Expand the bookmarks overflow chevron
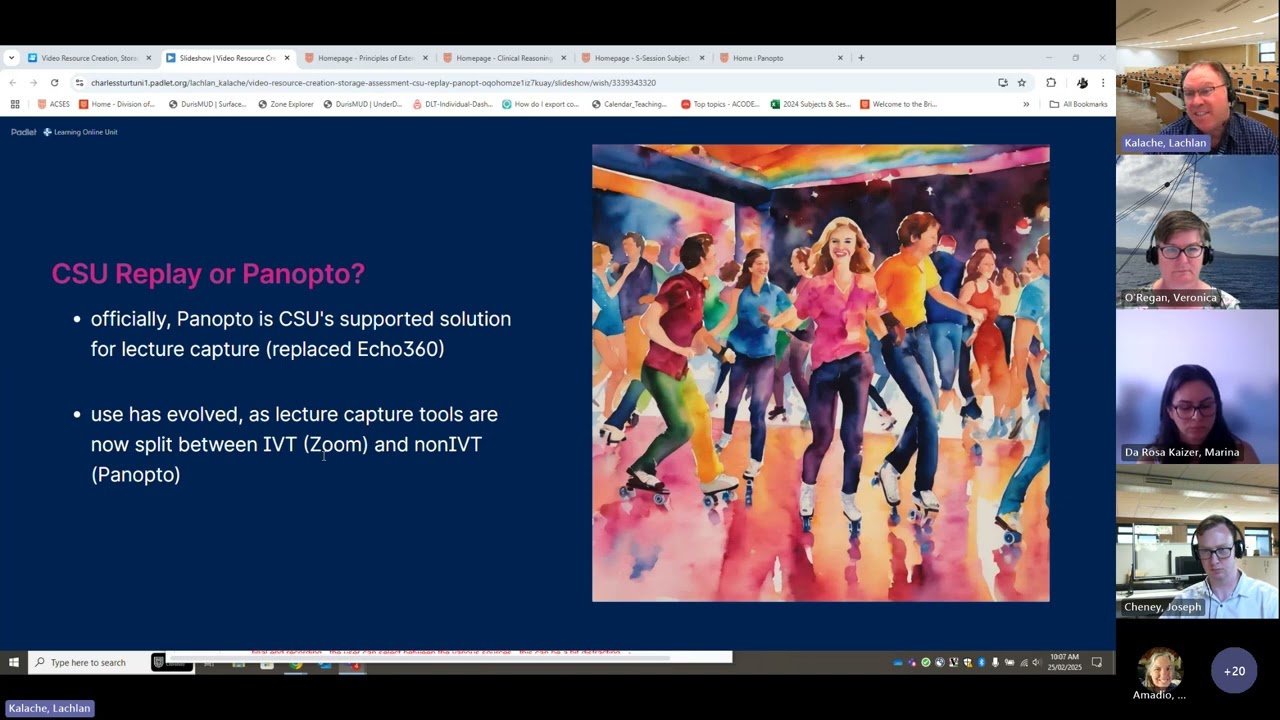The width and height of the screenshot is (1280, 720). pos(1026,104)
